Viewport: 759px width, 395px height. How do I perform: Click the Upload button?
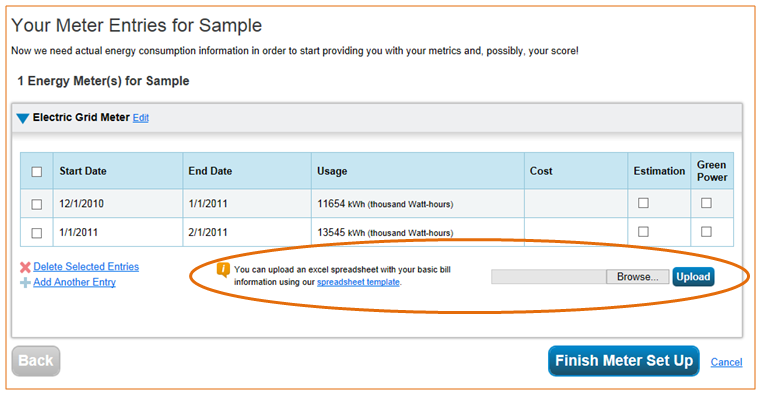(x=693, y=277)
